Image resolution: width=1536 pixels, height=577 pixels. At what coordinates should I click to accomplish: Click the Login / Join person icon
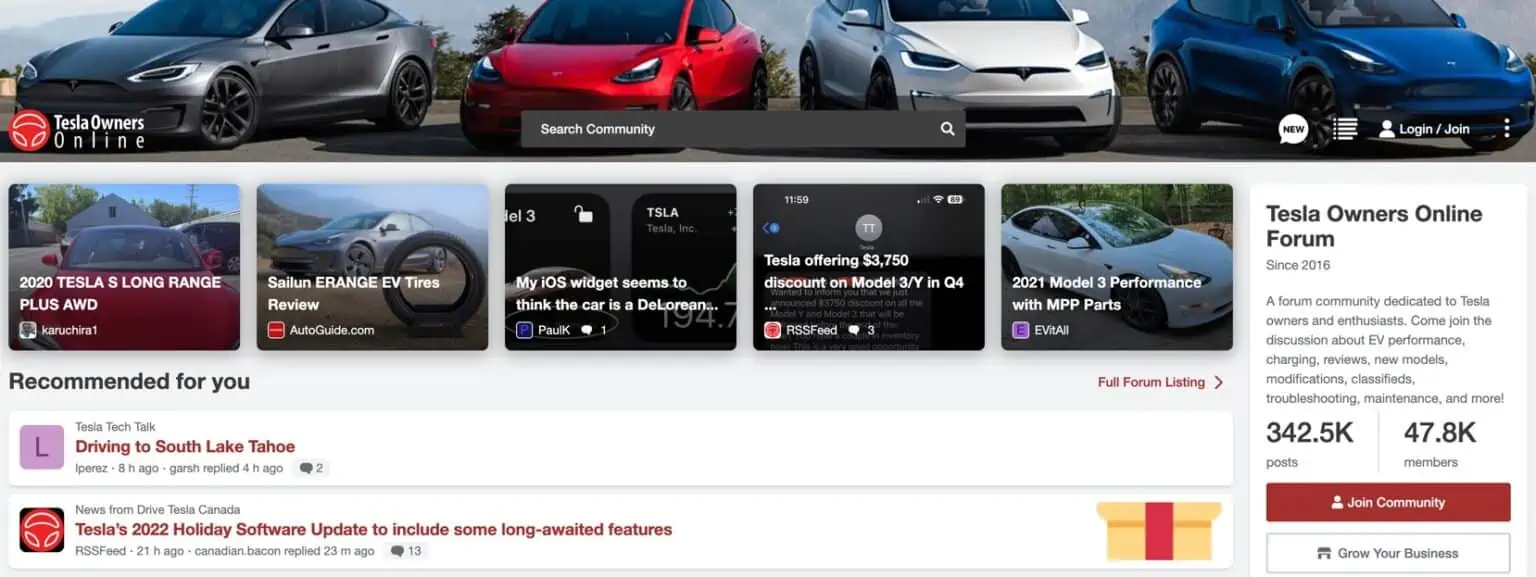pos(1387,129)
